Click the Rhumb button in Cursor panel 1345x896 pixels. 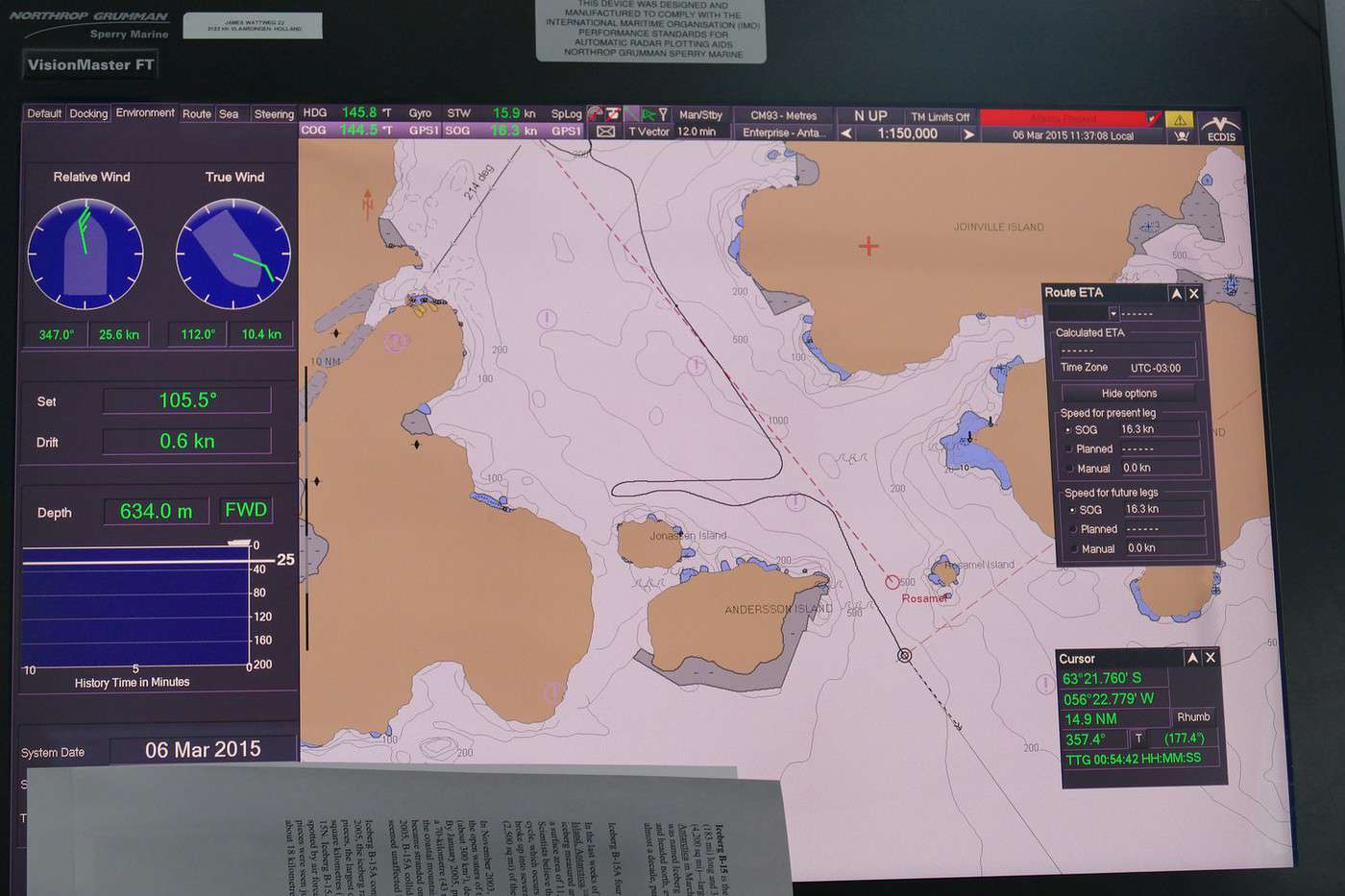pyautogui.click(x=1193, y=717)
